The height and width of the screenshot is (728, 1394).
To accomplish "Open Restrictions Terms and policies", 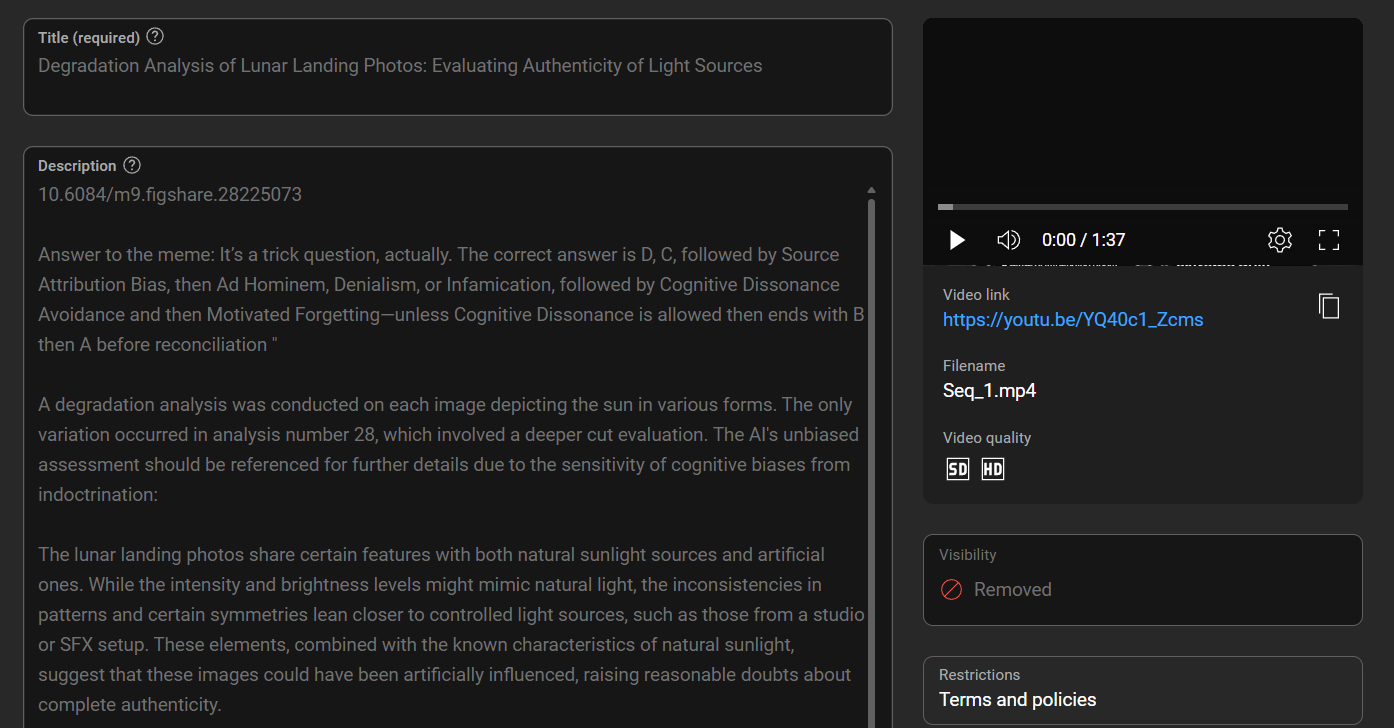I will pyautogui.click(x=1143, y=690).
